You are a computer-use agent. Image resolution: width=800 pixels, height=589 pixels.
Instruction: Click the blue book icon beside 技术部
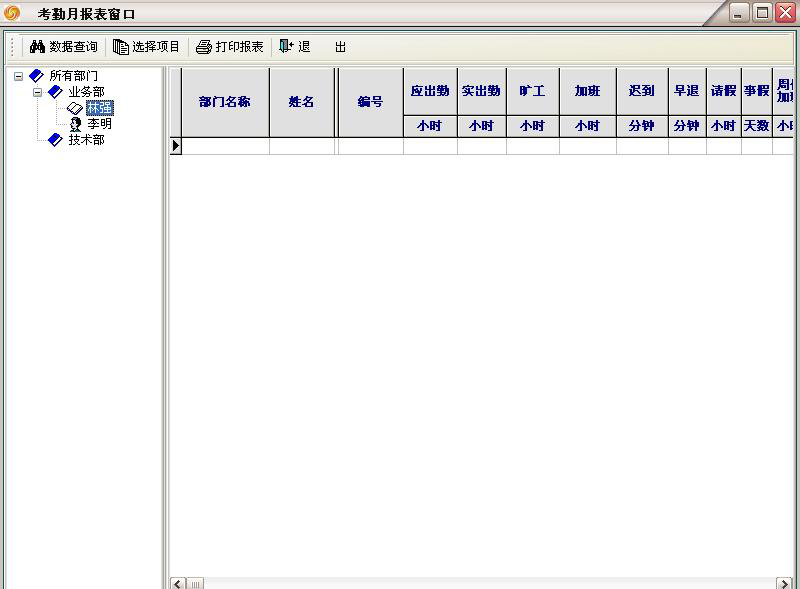(x=56, y=140)
